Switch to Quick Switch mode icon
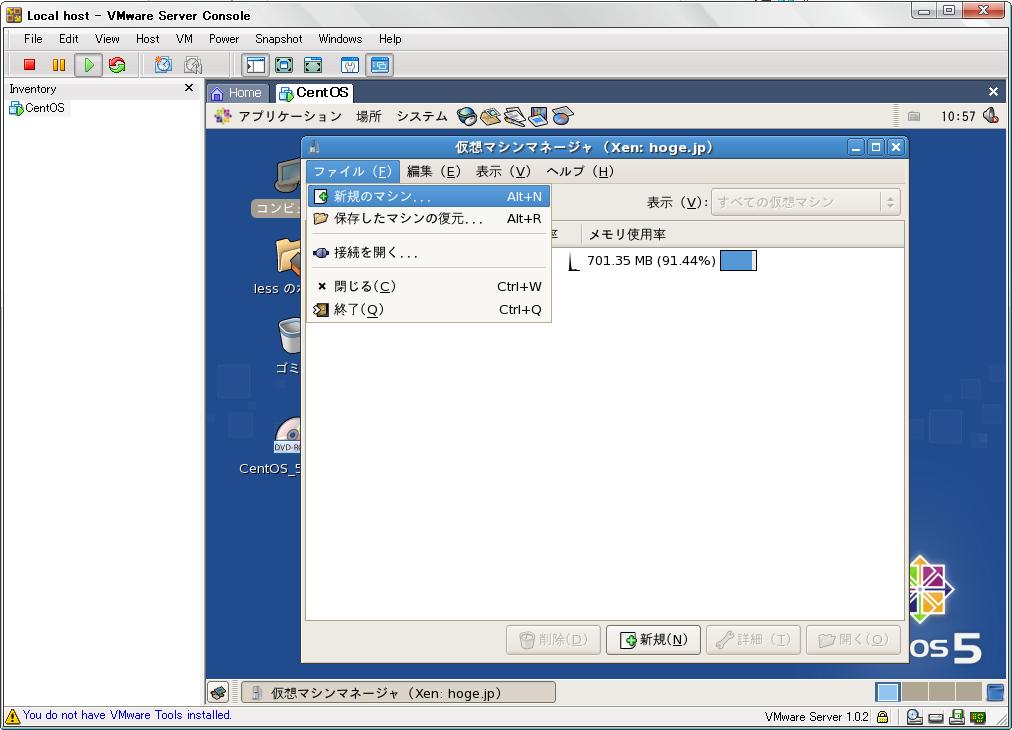This screenshot has height=730, width=1012. tap(284, 65)
